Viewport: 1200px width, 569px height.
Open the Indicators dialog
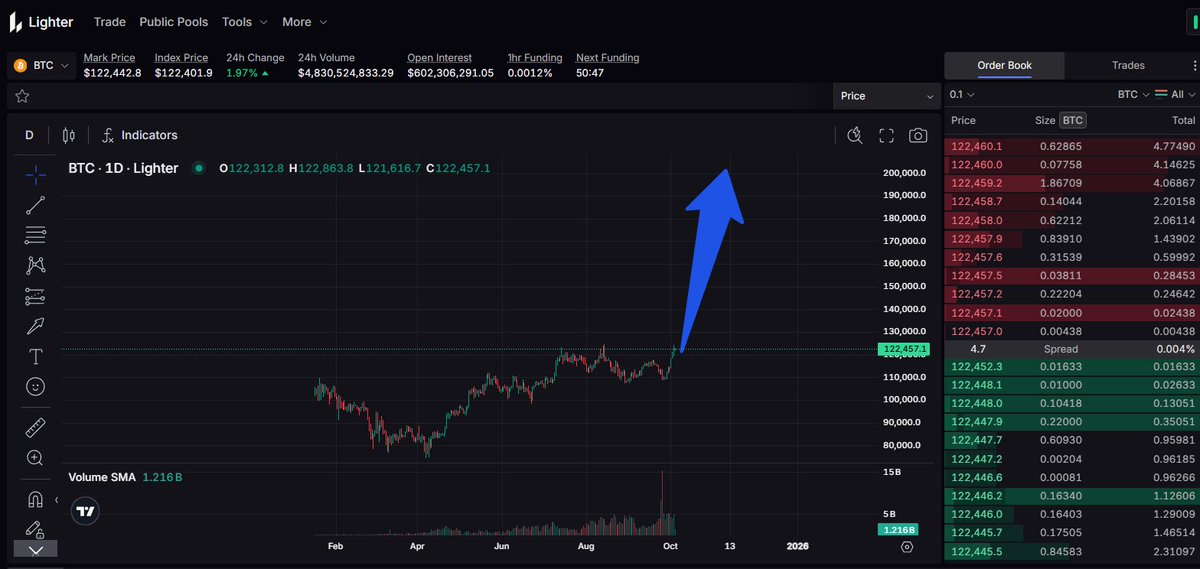[x=139, y=135]
